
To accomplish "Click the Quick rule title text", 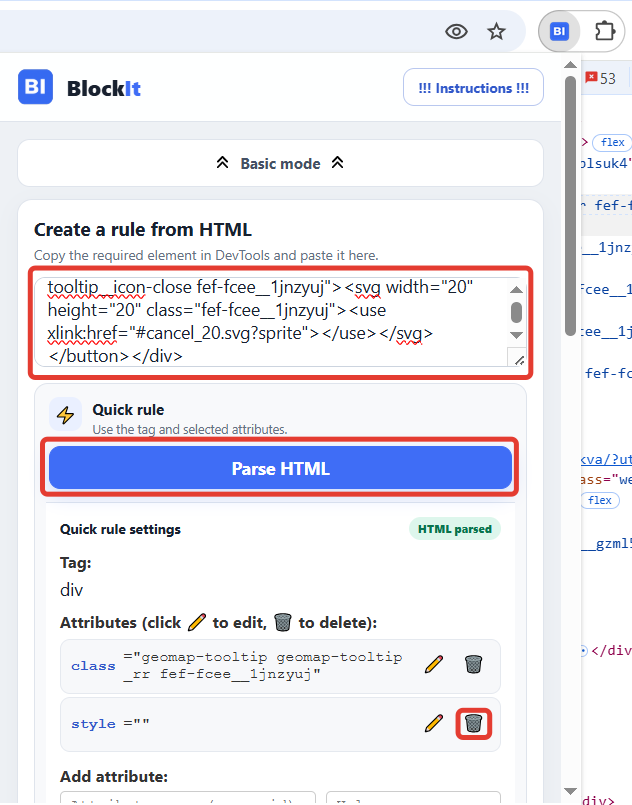I will pyautogui.click(x=128, y=410).
